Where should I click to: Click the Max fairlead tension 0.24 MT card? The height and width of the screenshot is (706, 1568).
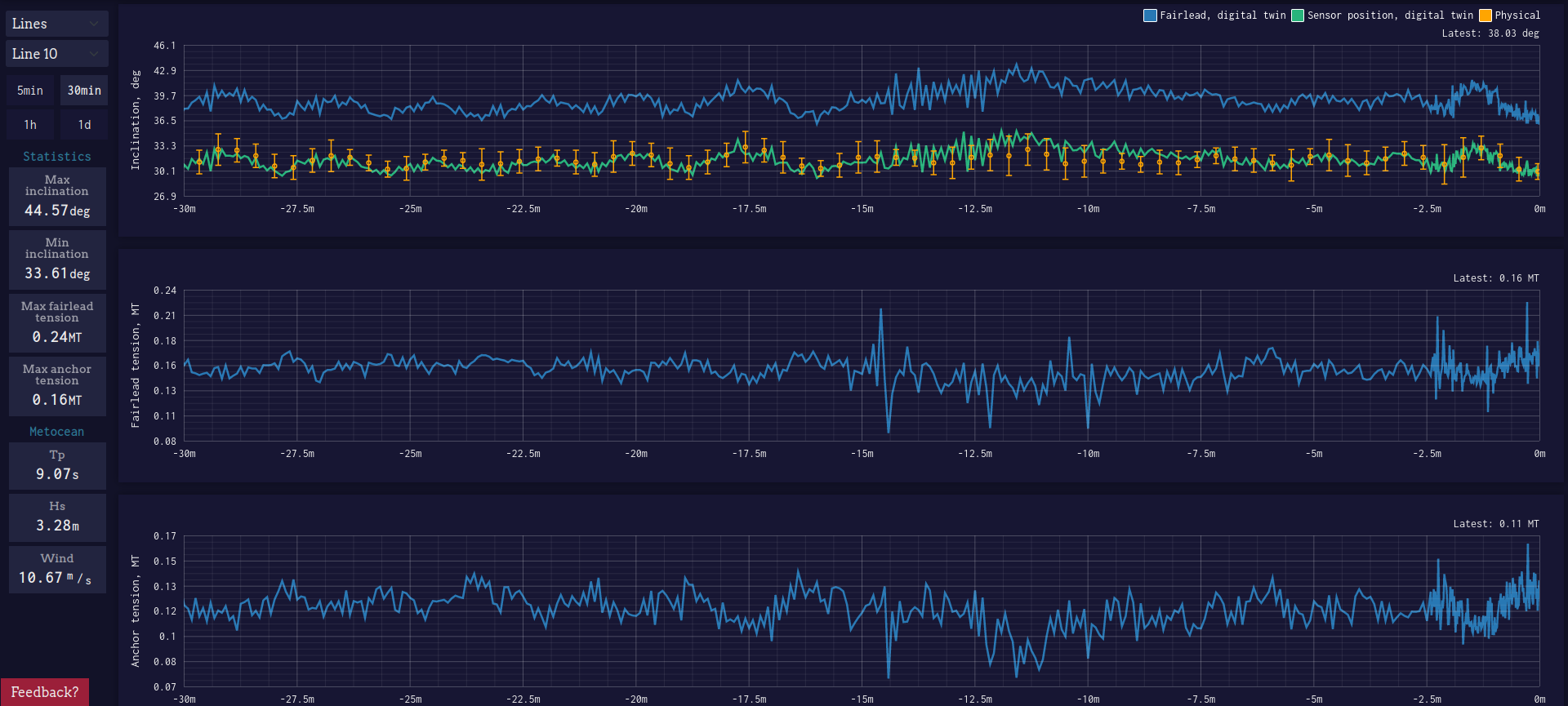click(x=57, y=322)
